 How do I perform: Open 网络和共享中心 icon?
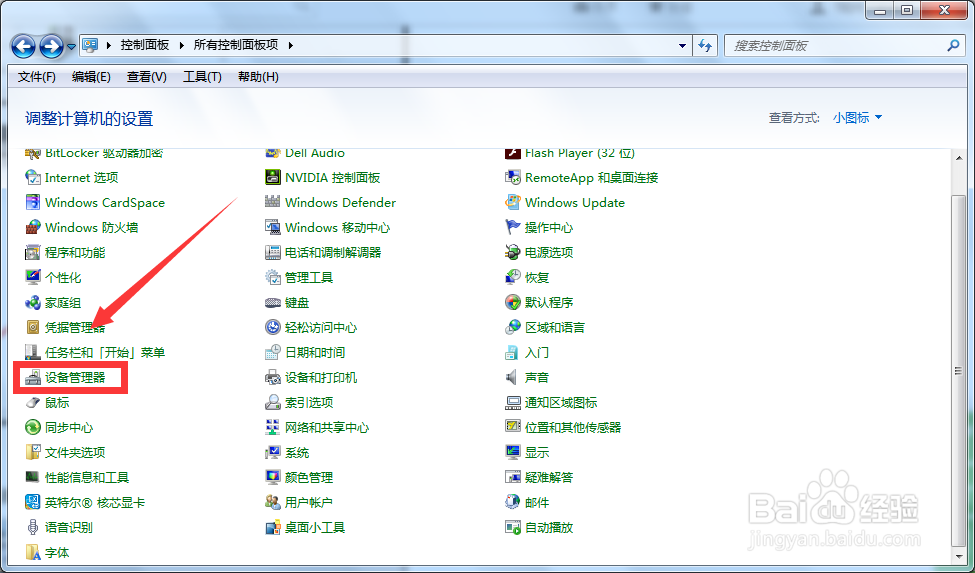(272, 428)
